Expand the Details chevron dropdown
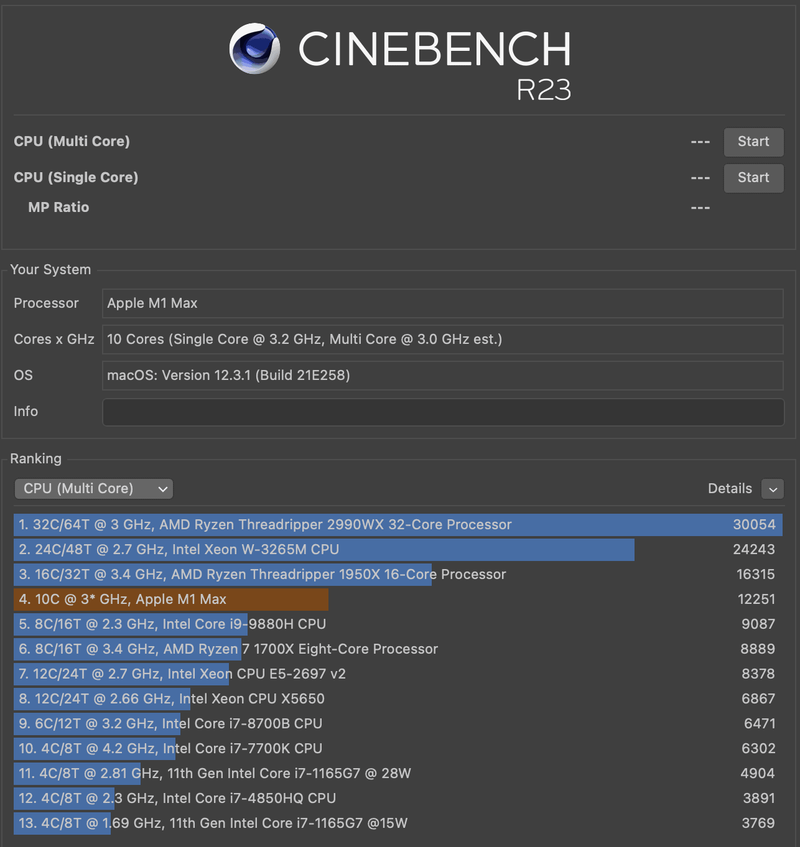 [771, 489]
